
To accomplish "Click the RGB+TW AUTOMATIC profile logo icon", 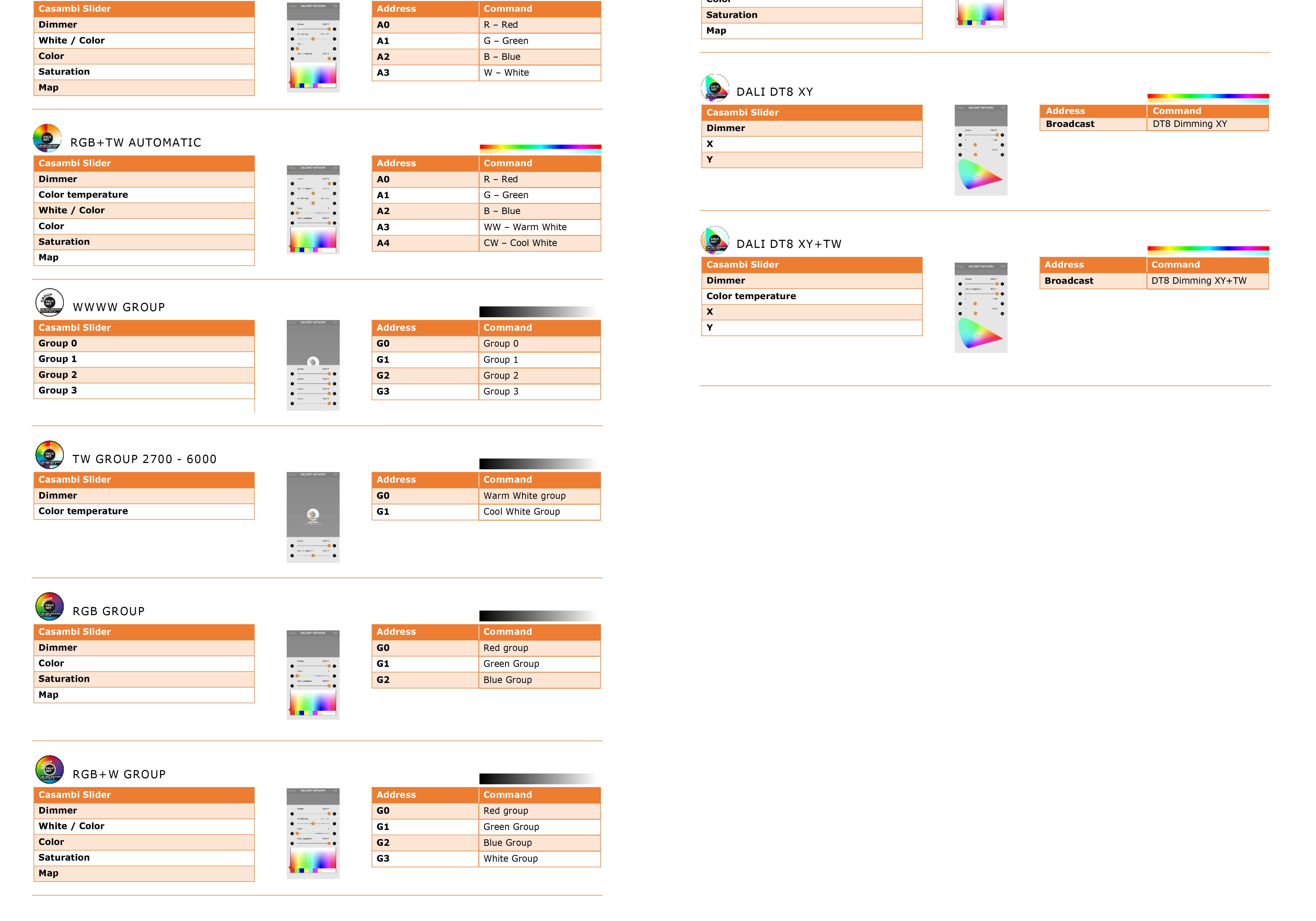I will [x=47, y=138].
